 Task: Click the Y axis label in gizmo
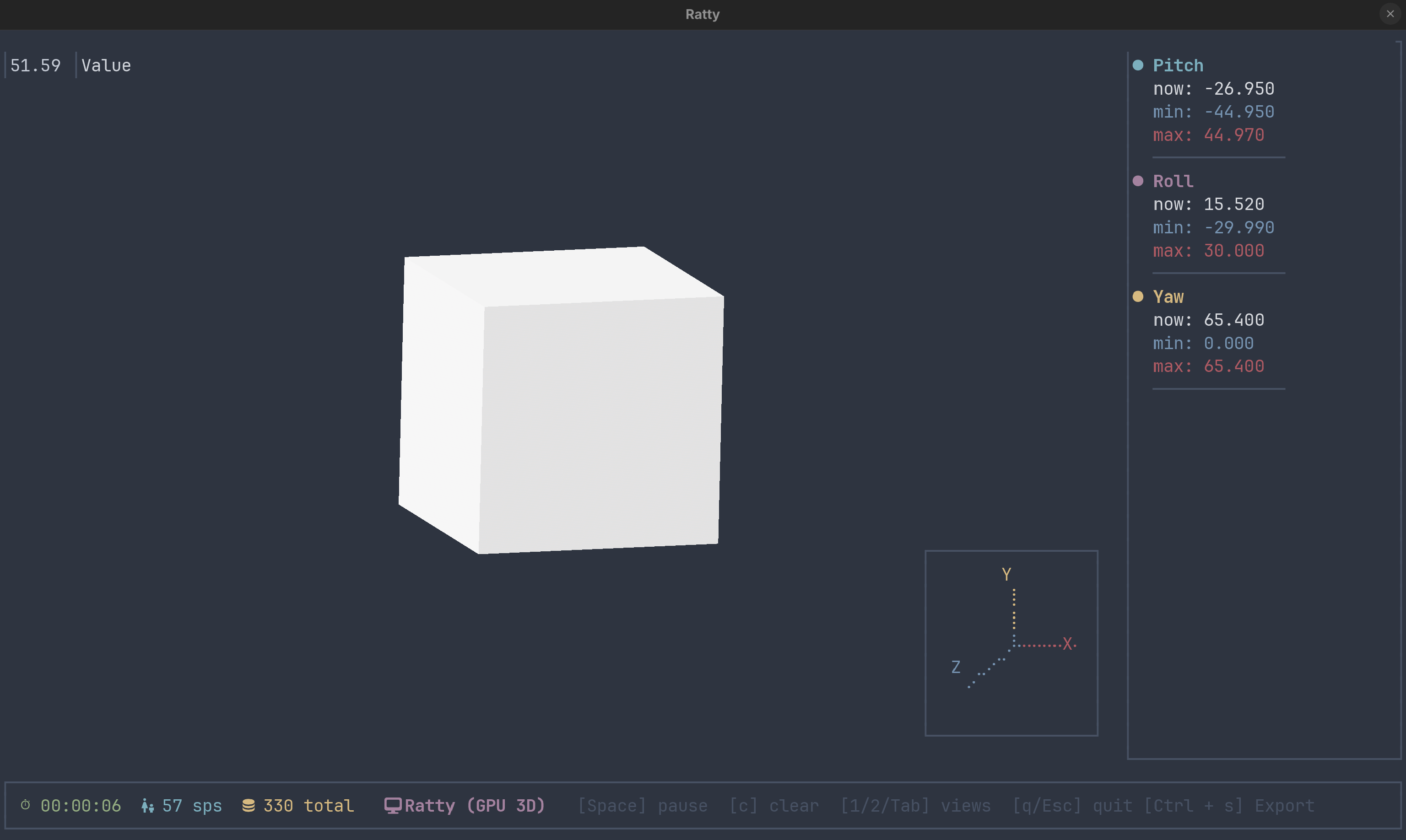click(x=1006, y=575)
